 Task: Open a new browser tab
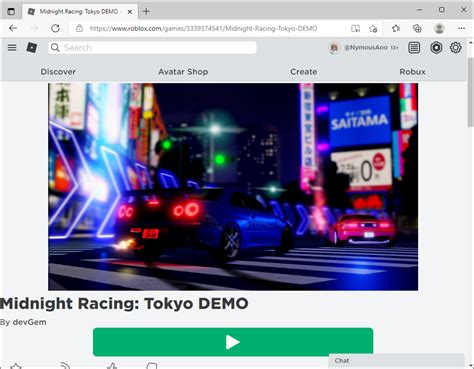tap(146, 12)
